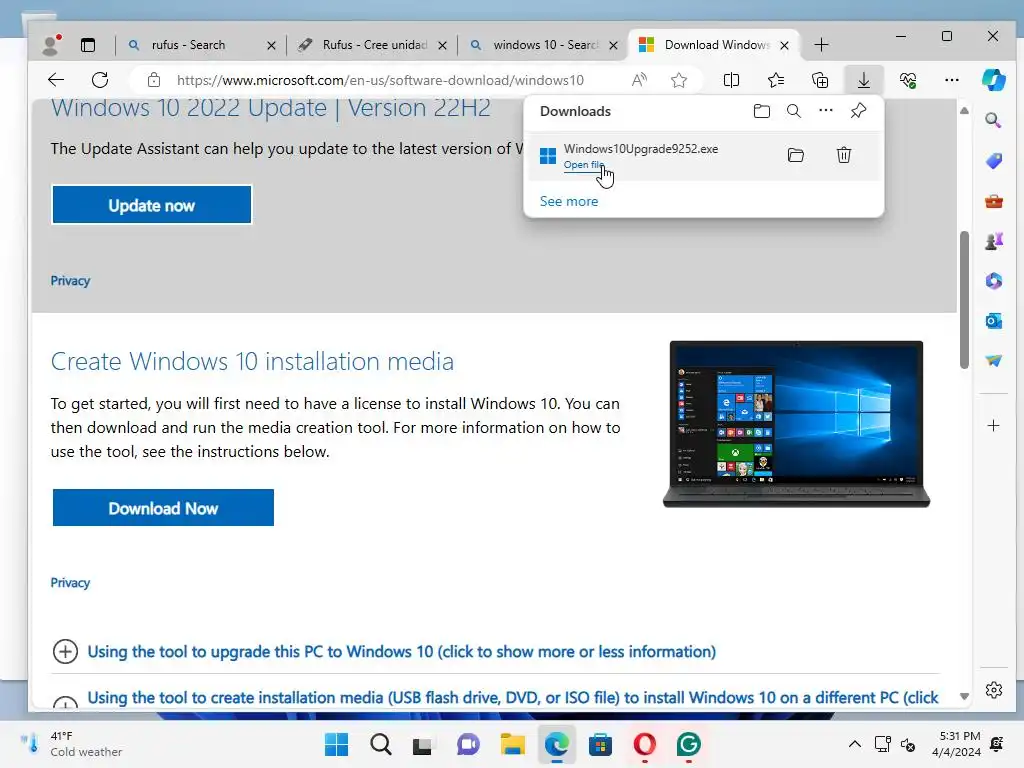
Task: Close the rufus - Search tab
Action: click(271, 46)
